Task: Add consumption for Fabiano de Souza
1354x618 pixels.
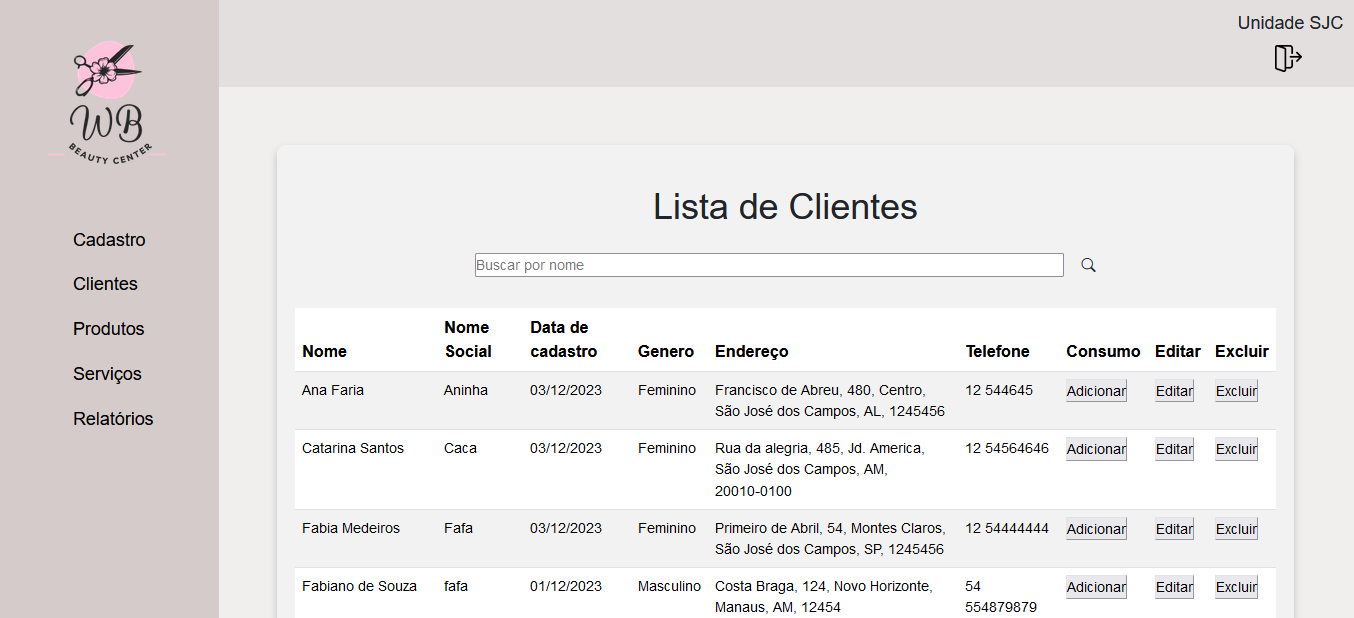Action: 1096,587
